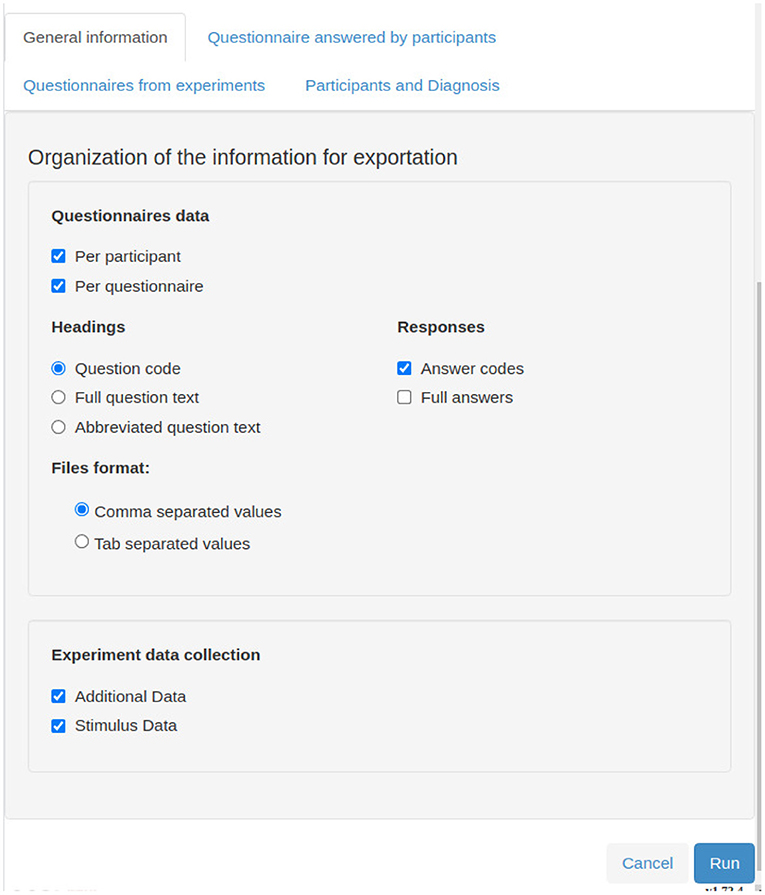Open Questionnaires from experiments tab
The height and width of the screenshot is (895, 765).
(144, 86)
